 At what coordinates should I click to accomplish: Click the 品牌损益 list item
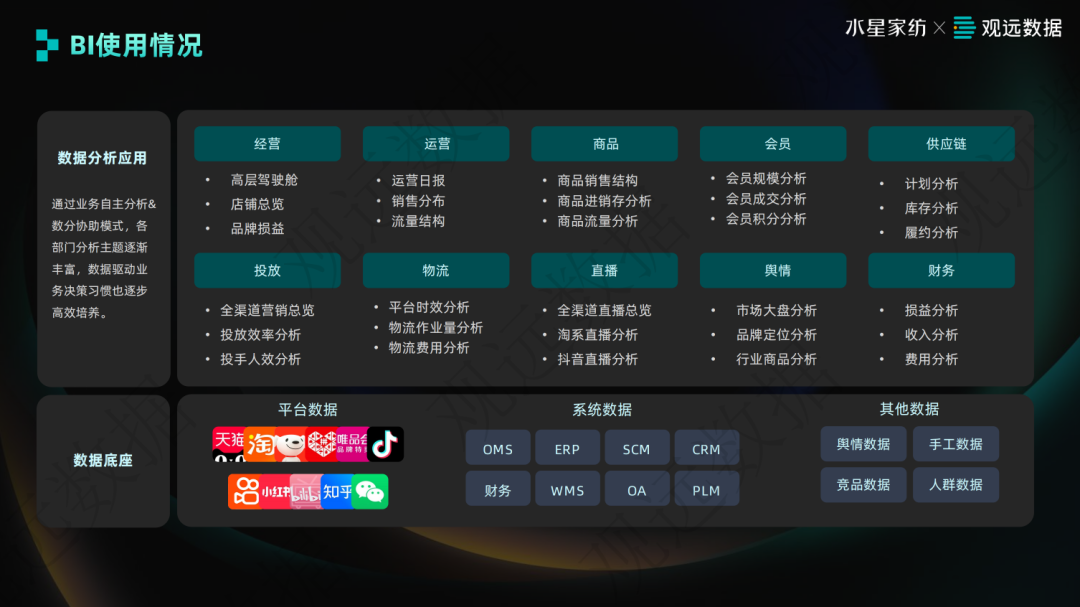point(257,228)
